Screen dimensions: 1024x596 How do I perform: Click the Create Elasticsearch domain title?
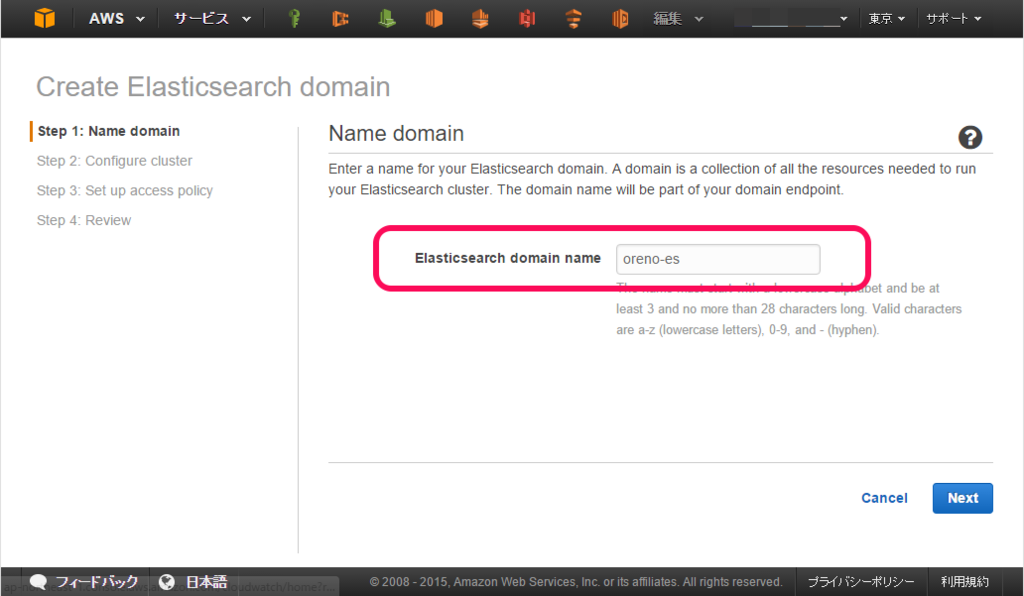tap(213, 87)
